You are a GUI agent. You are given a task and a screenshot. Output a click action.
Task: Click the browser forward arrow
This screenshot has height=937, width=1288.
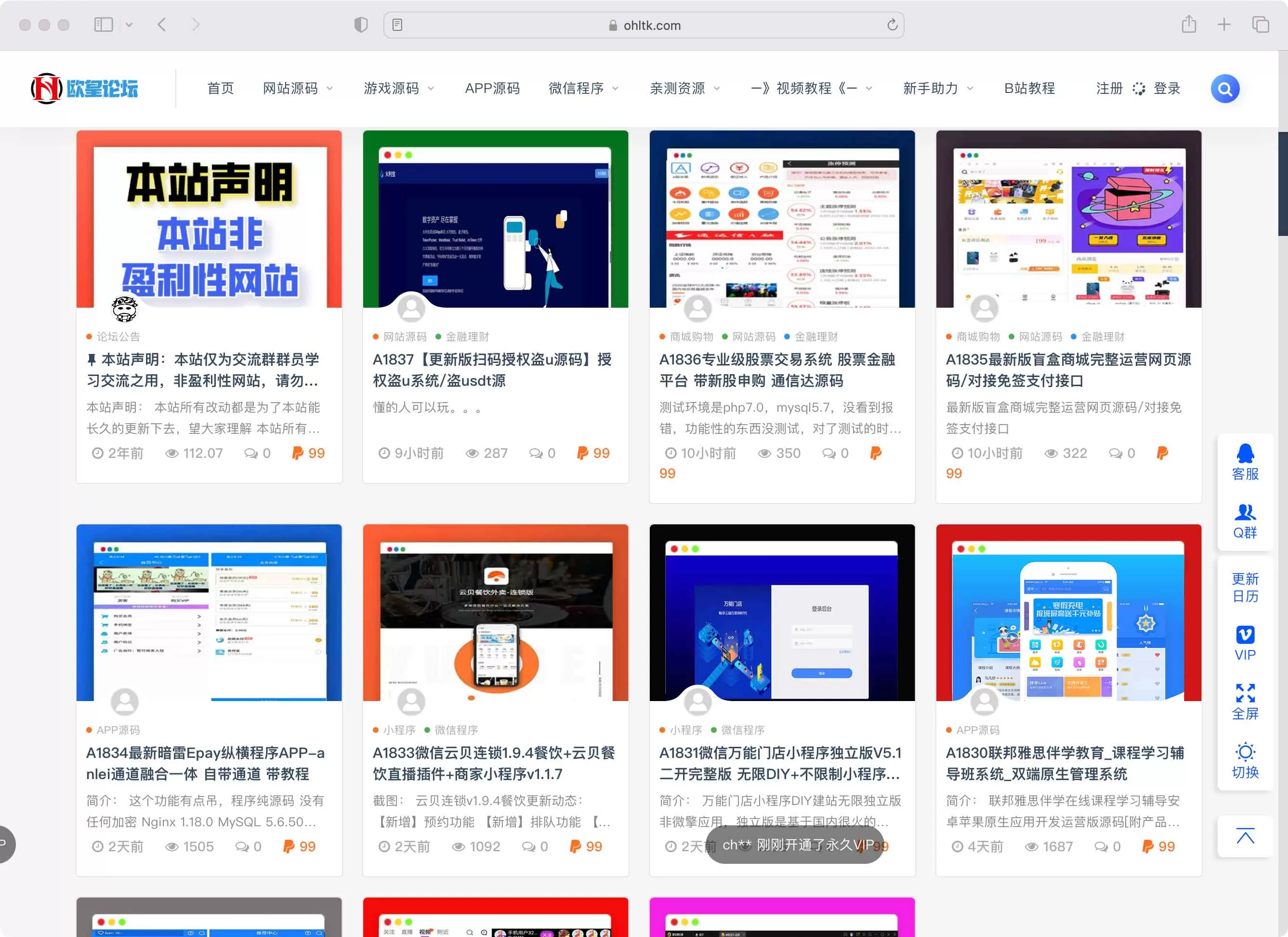coord(196,25)
